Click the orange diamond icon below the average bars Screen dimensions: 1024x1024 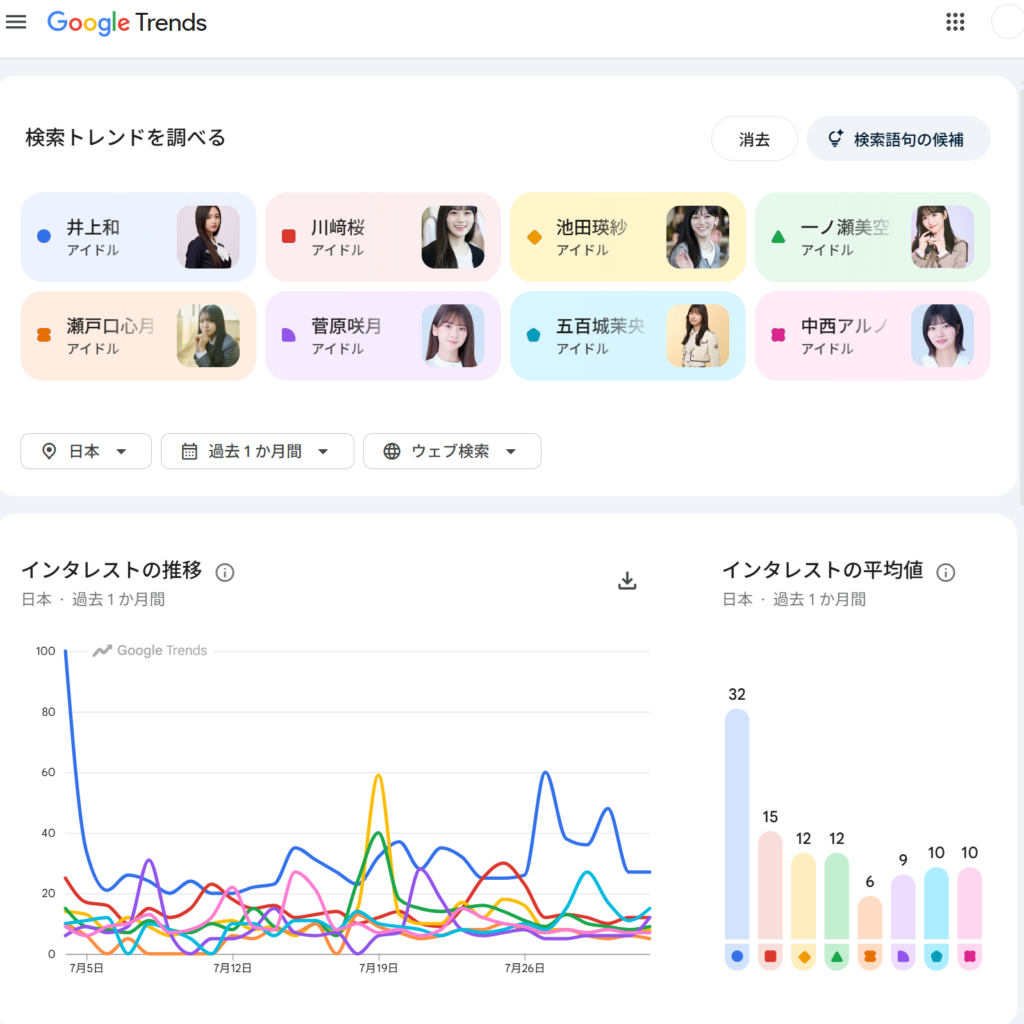[x=804, y=957]
